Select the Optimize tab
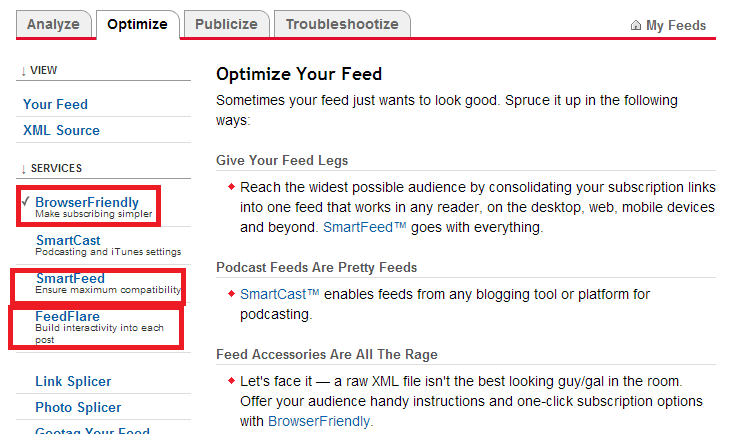Image resolution: width=735 pixels, height=434 pixels. 137,24
